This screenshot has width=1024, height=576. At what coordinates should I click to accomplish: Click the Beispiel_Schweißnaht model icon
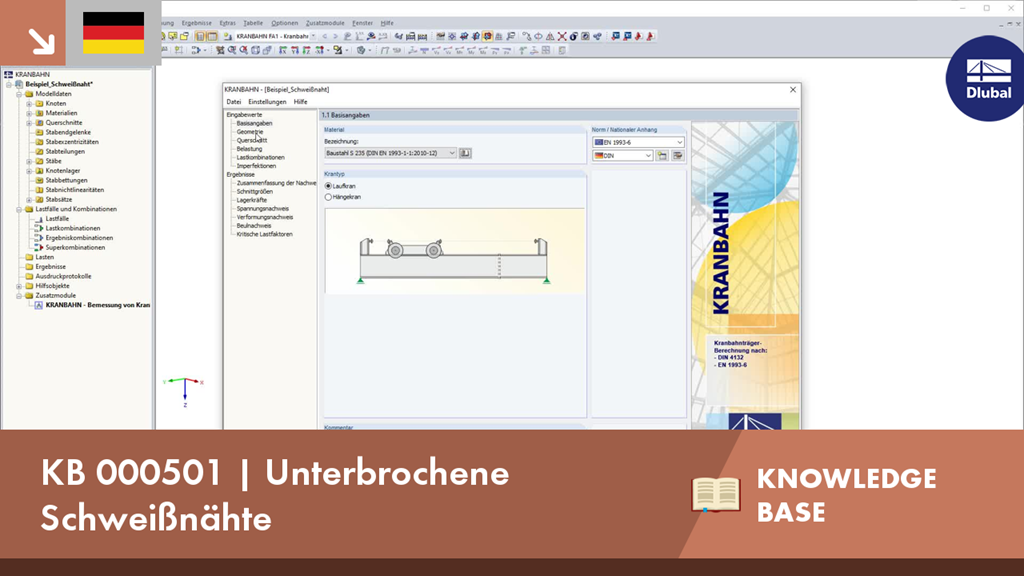pos(19,84)
